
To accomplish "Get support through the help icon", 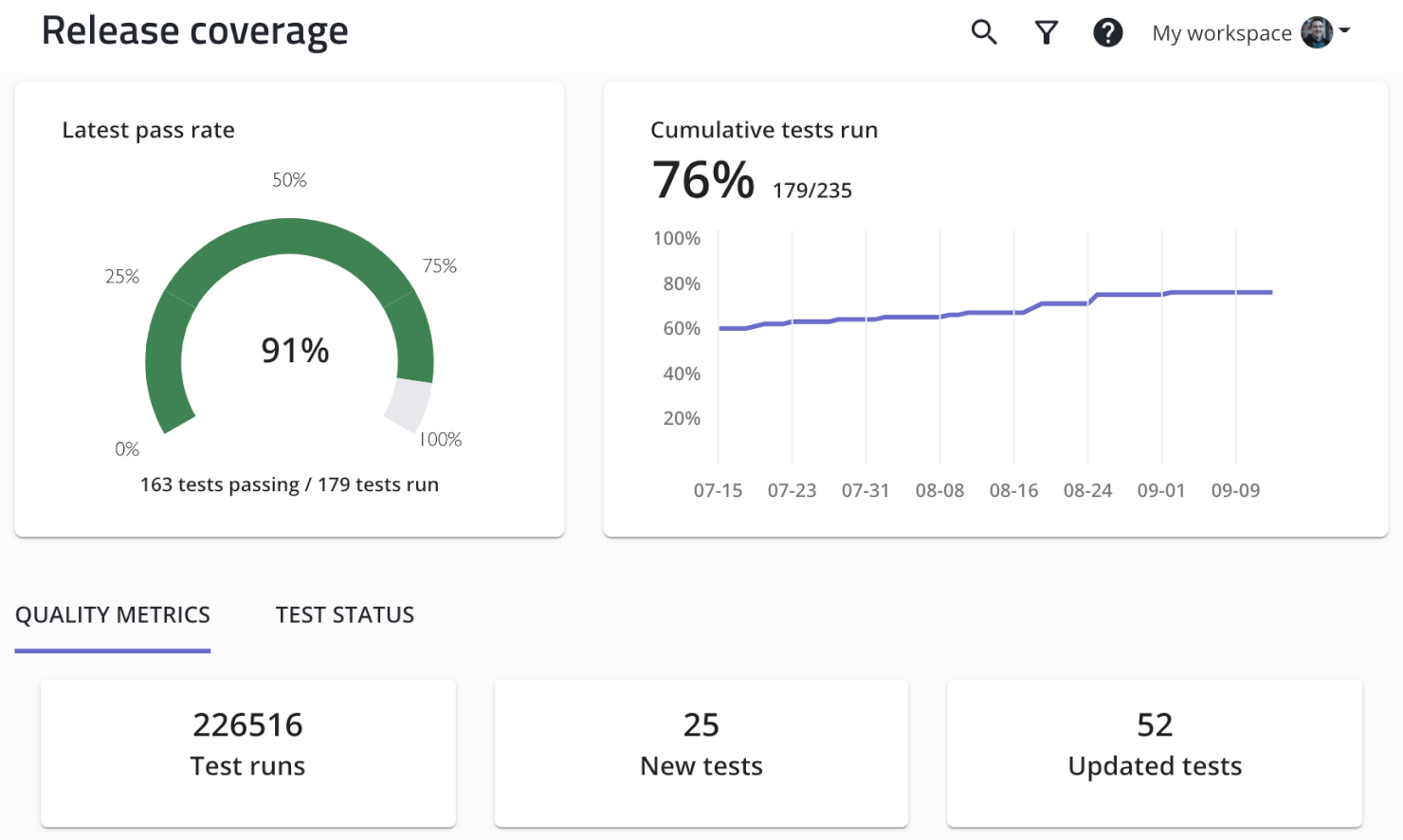I will click(x=1107, y=31).
